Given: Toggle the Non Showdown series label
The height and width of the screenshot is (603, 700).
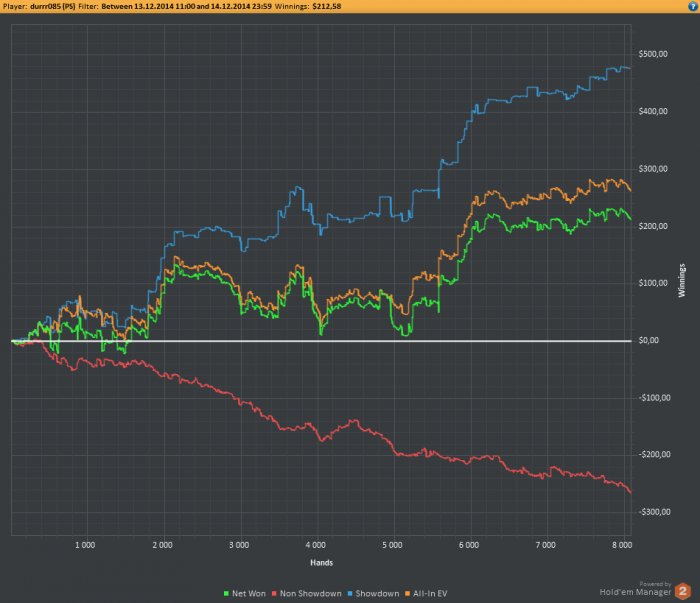Looking at the screenshot, I should pos(311,594).
